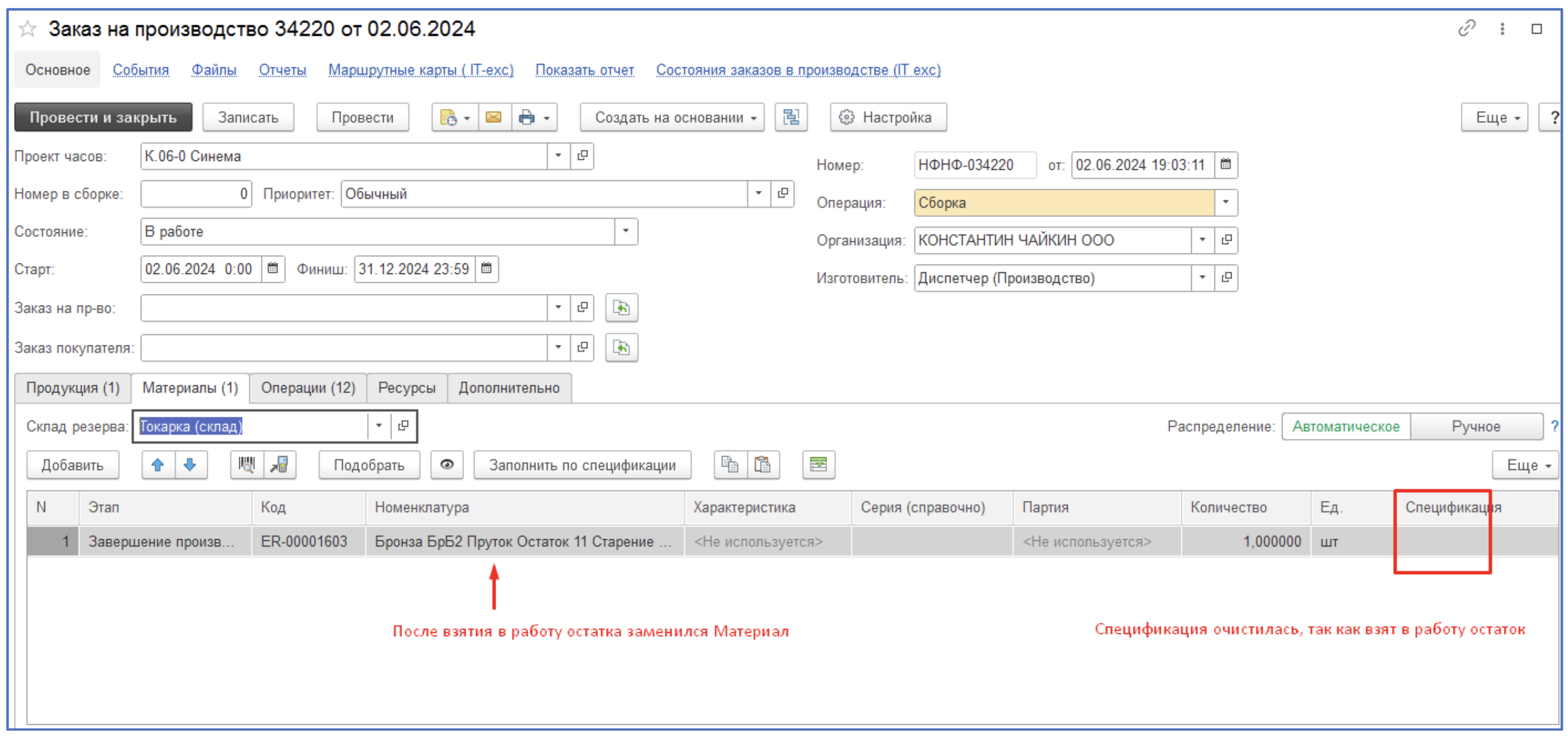This screenshot has width=1568, height=740.
Task: Open Маршрутные карты (IT-exc) link
Action: click(421, 70)
